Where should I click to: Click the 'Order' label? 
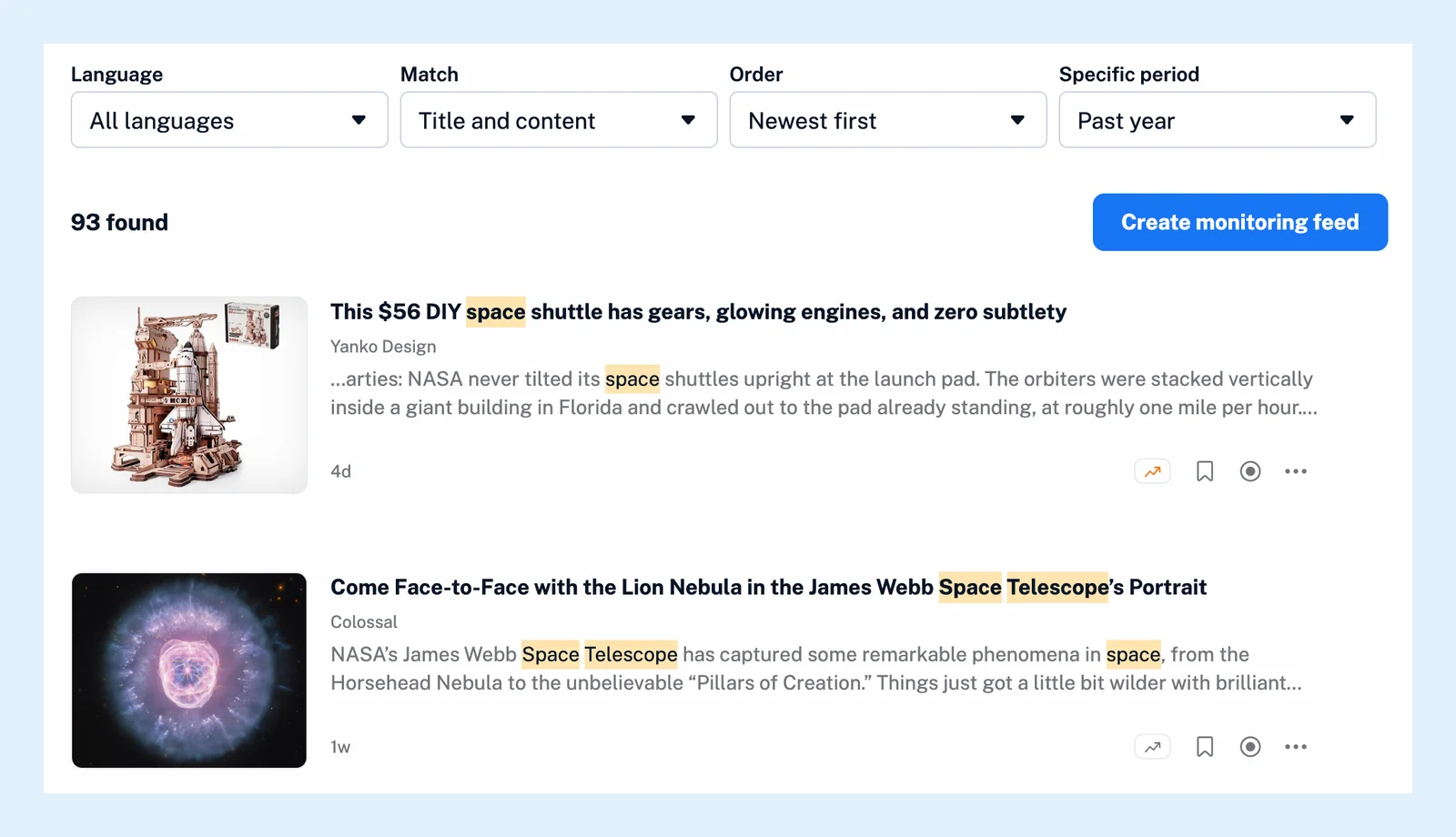[756, 75]
